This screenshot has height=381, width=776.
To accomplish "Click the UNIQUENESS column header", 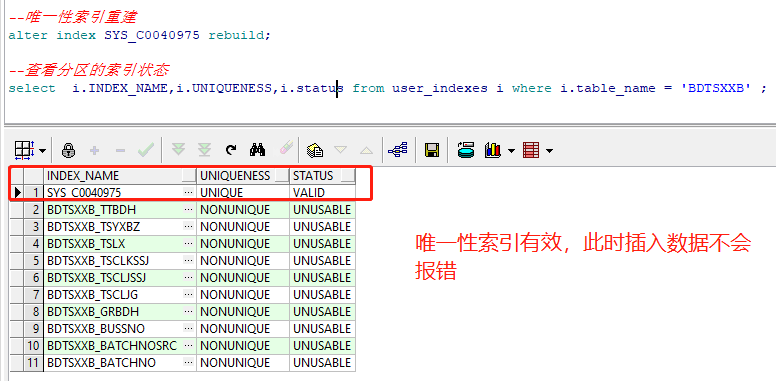I will click(x=243, y=176).
